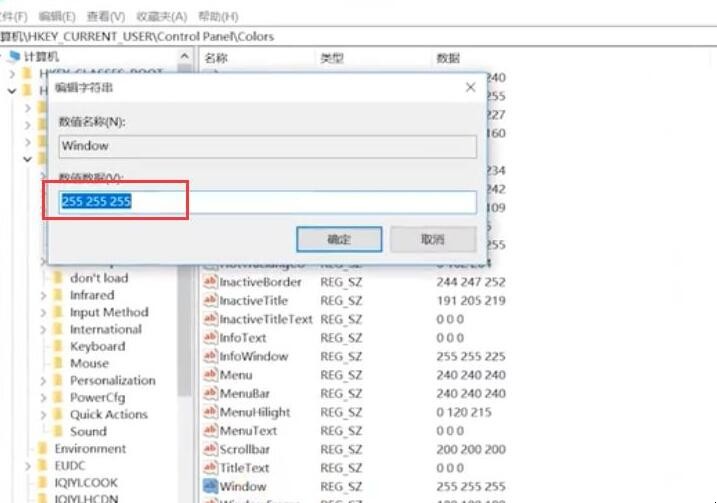Click the 类型 column header
Screen dimensions: 717x503
click(x=332, y=58)
